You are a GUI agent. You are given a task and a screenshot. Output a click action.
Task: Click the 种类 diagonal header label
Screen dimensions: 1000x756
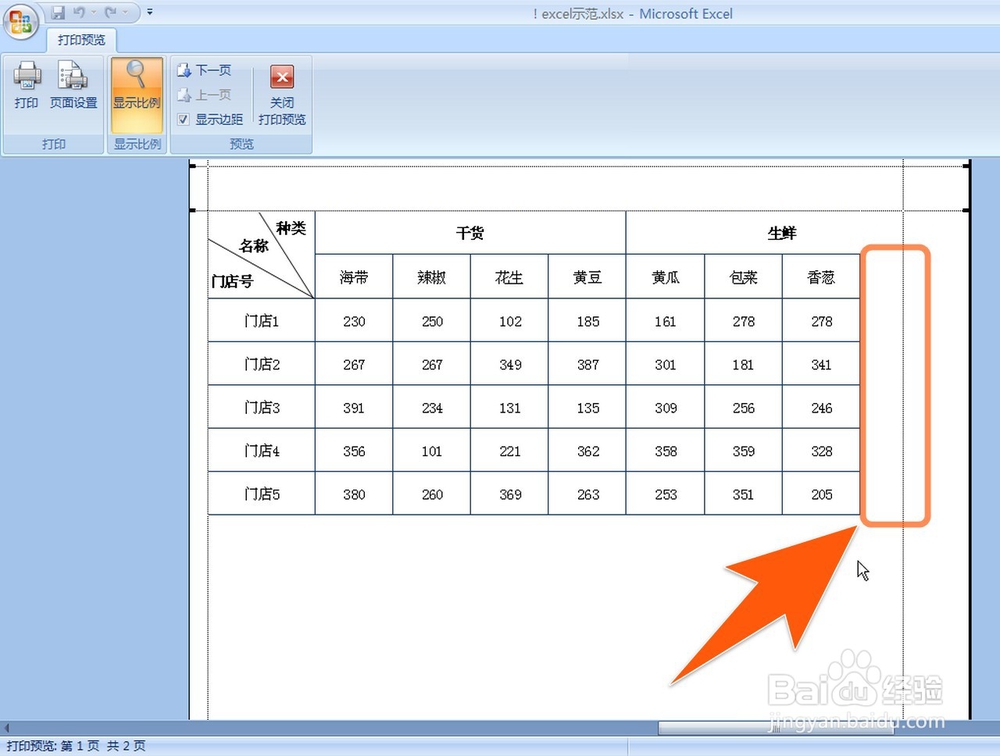[291, 228]
